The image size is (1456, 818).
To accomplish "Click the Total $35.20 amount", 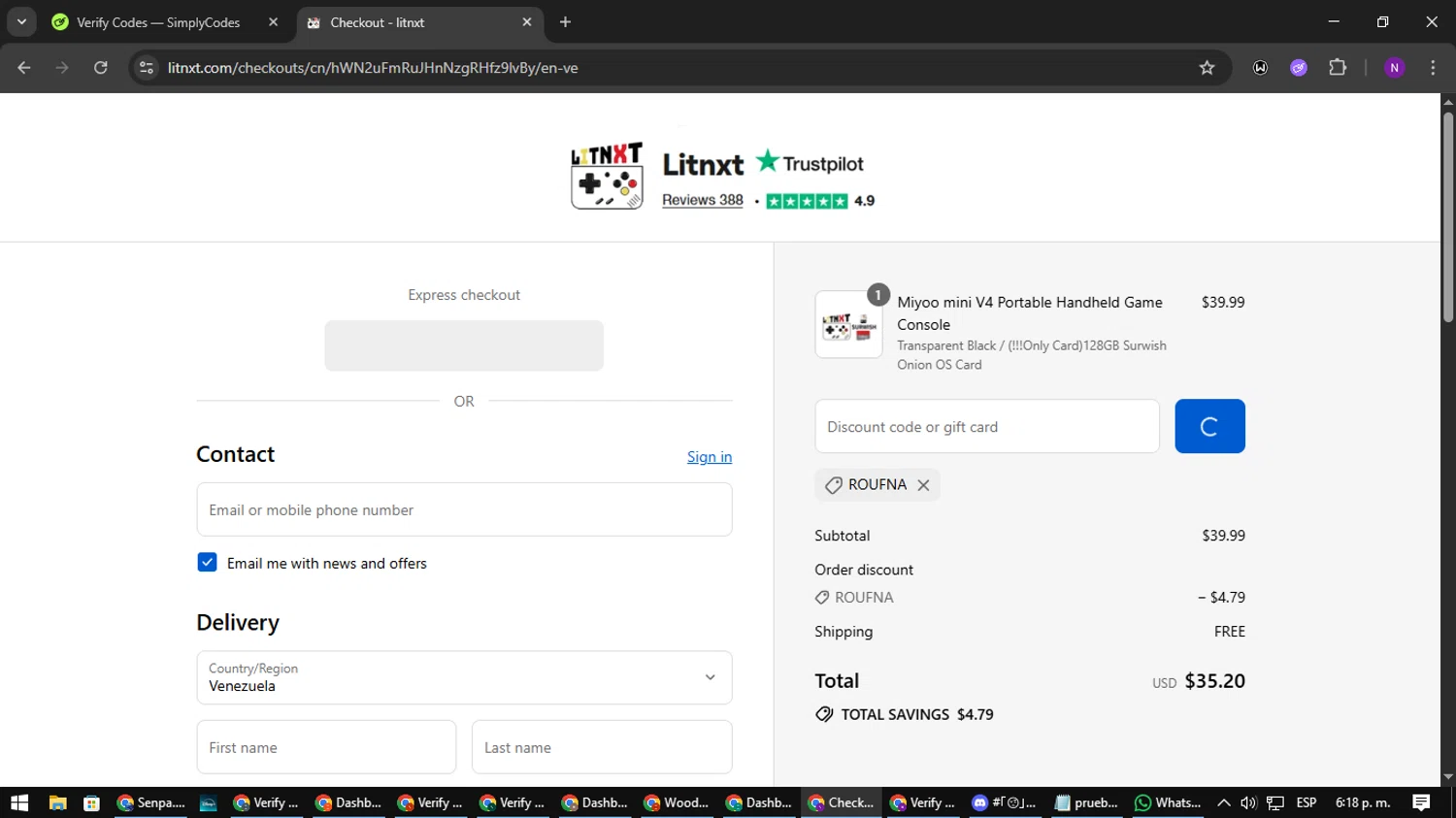I will pyautogui.click(x=1214, y=681).
